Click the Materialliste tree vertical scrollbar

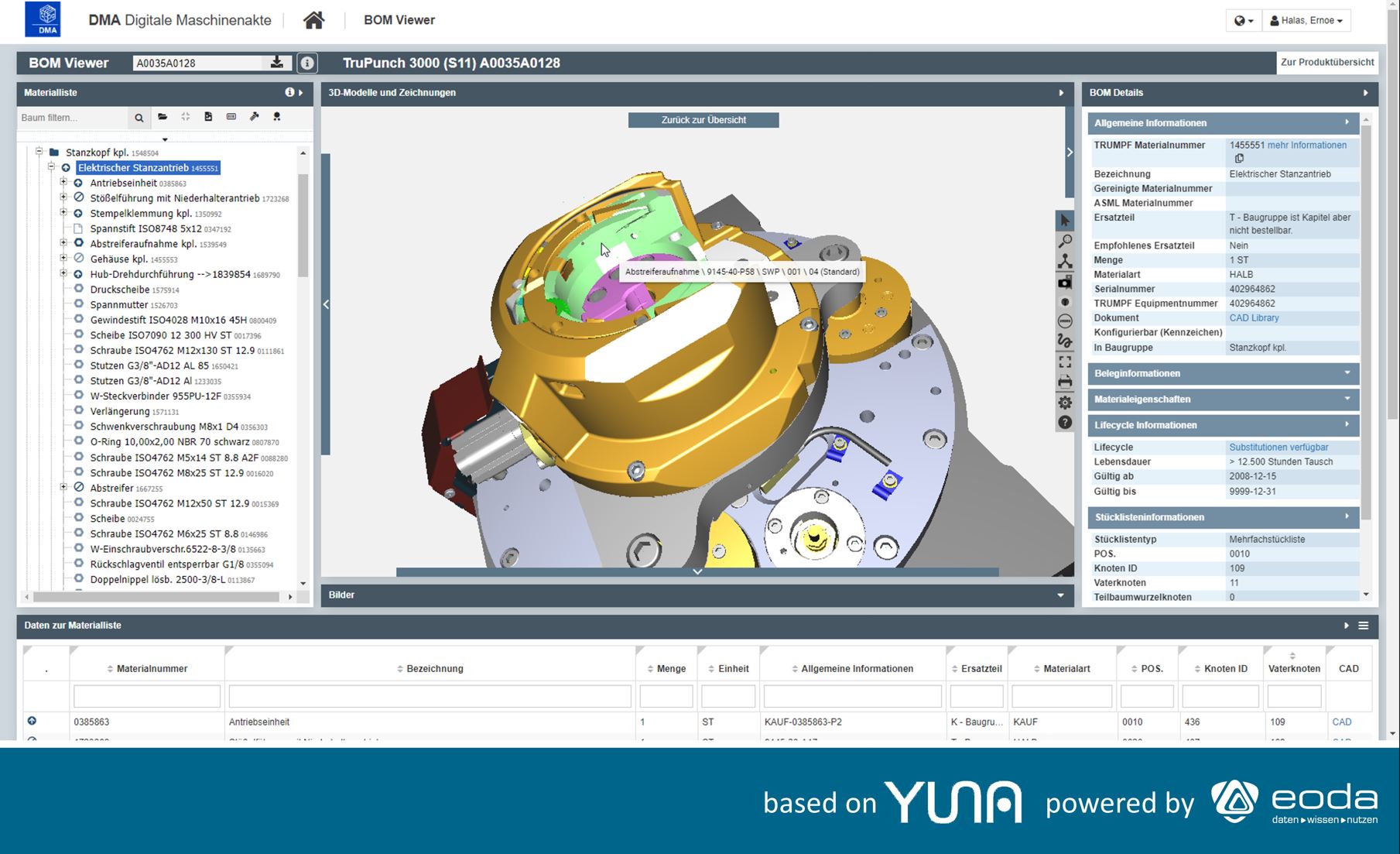click(x=303, y=225)
